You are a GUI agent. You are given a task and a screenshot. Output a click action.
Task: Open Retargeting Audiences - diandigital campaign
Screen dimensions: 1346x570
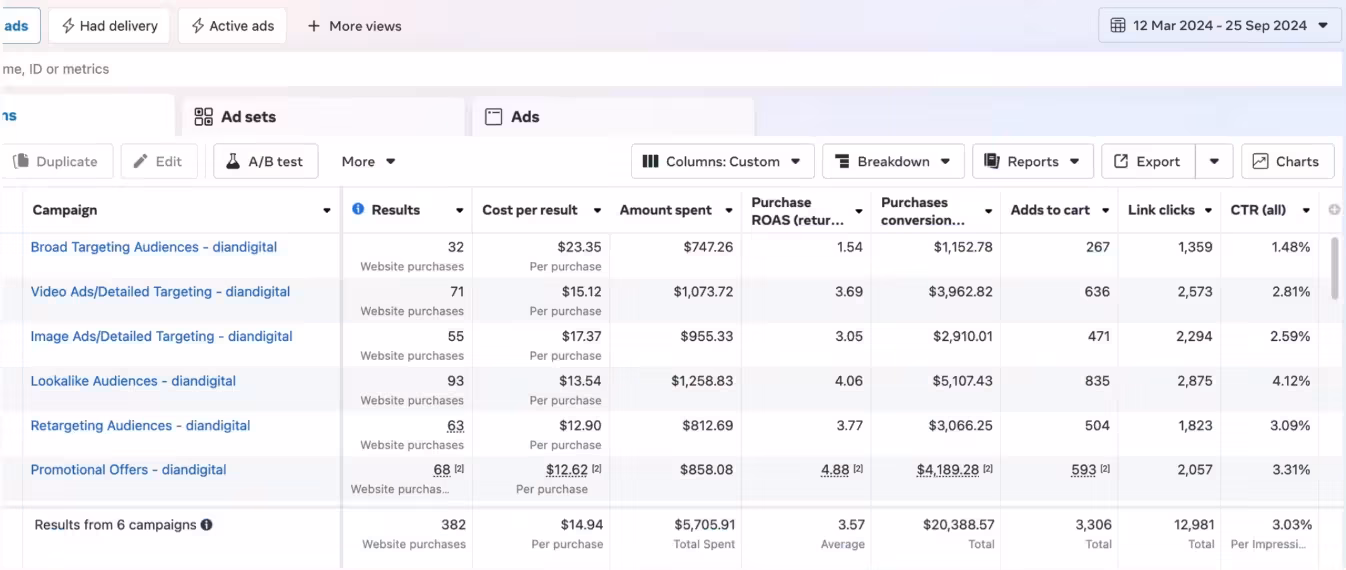(x=140, y=426)
